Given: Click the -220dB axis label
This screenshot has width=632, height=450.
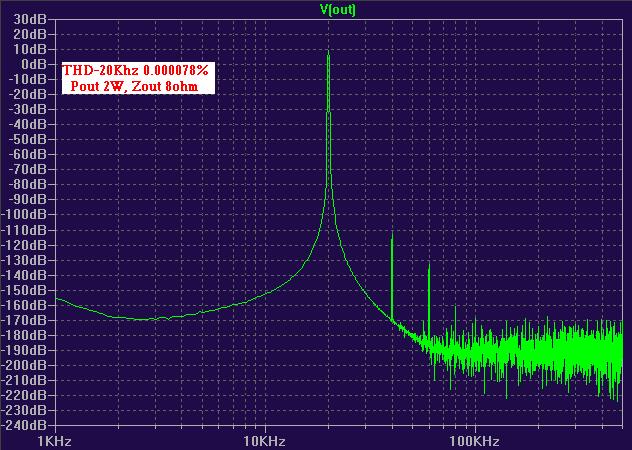Looking at the screenshot, I should (x=24, y=395).
